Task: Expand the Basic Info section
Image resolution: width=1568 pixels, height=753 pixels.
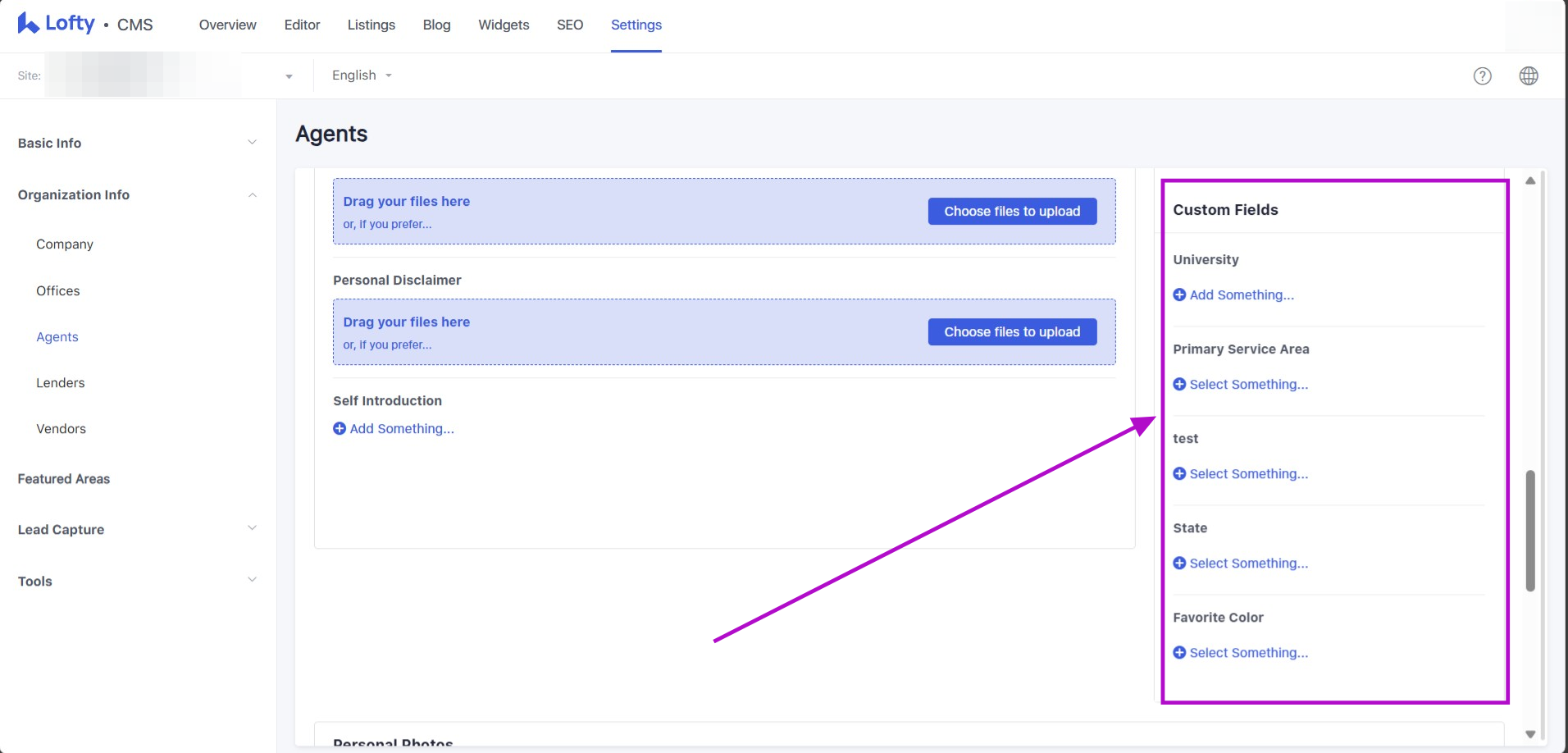Action: (x=252, y=143)
